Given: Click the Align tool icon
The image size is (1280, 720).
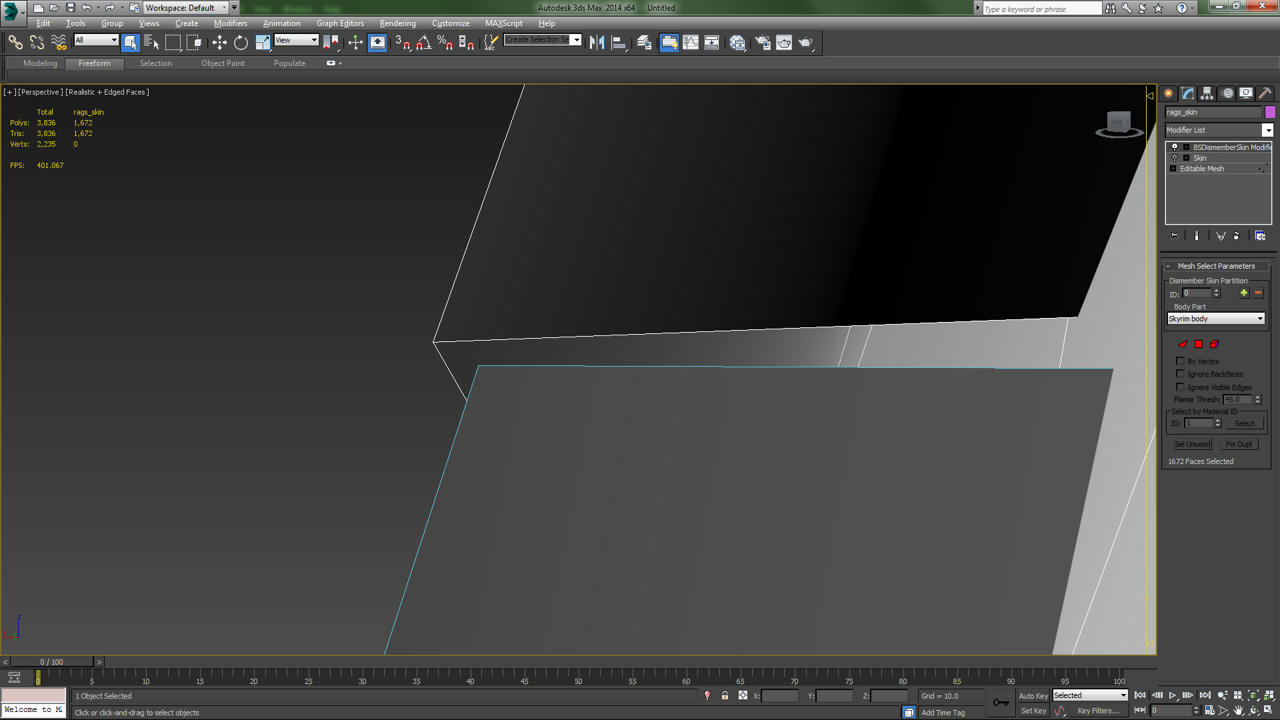Looking at the screenshot, I should tap(618, 42).
